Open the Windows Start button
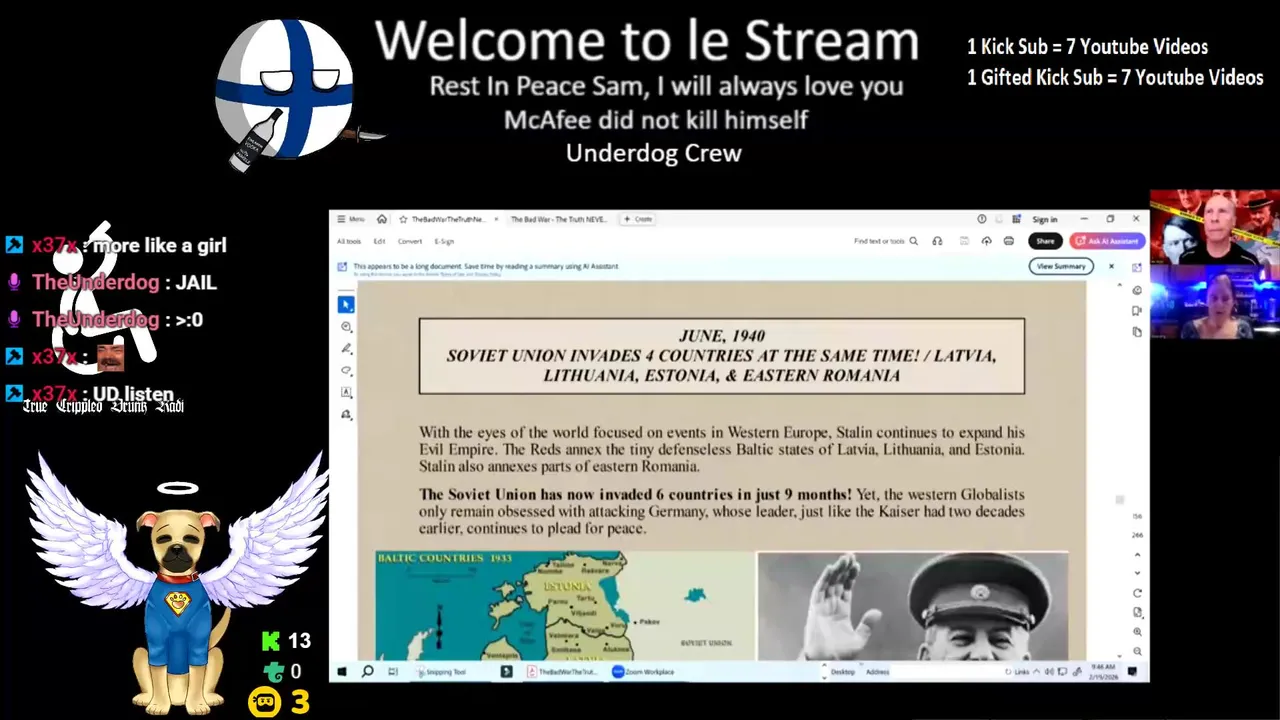The height and width of the screenshot is (720, 1280). point(342,672)
